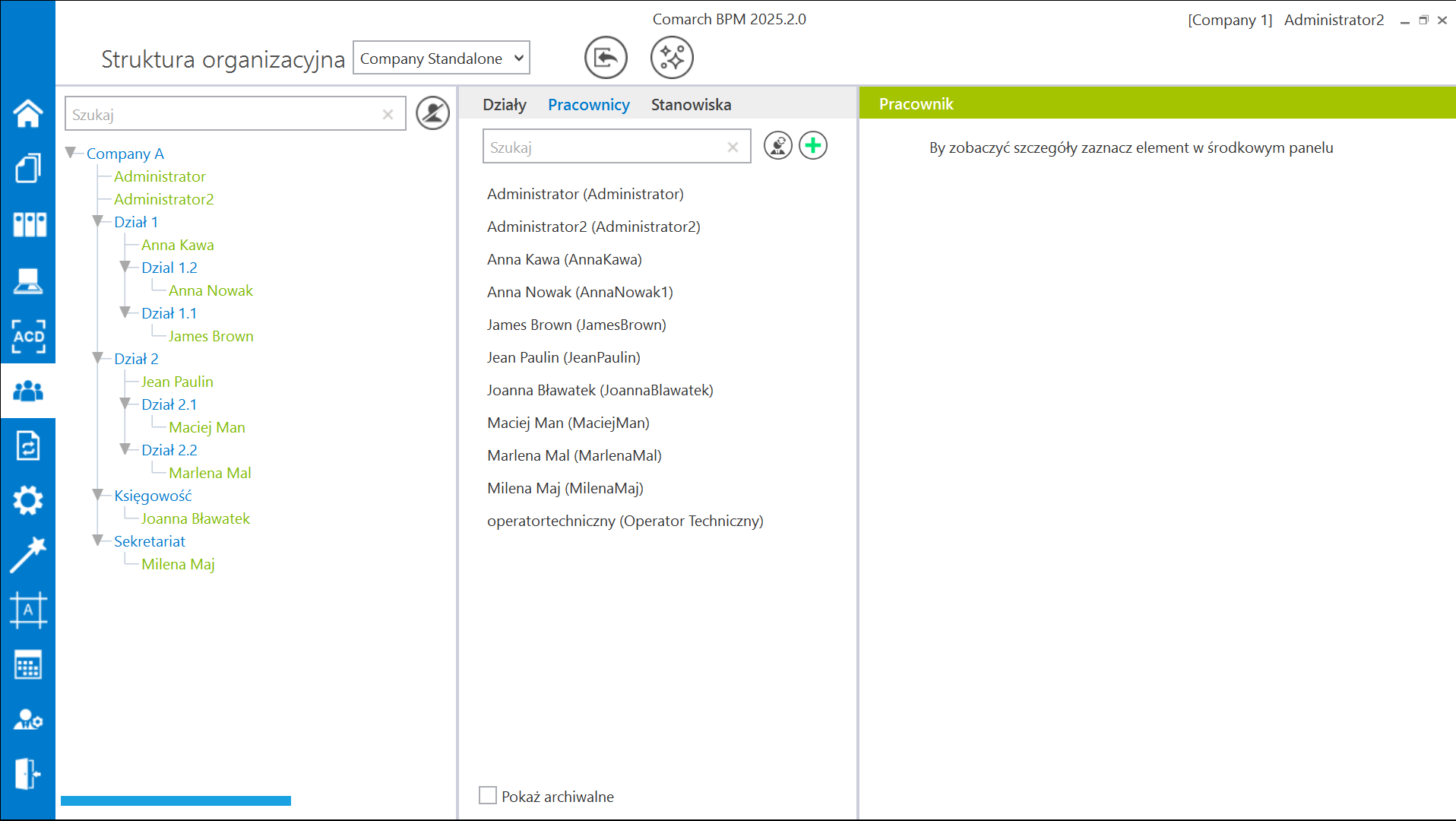Screen dimensions: 1456x821
Task: Select Maciej Man in the tree
Action: coord(207,427)
